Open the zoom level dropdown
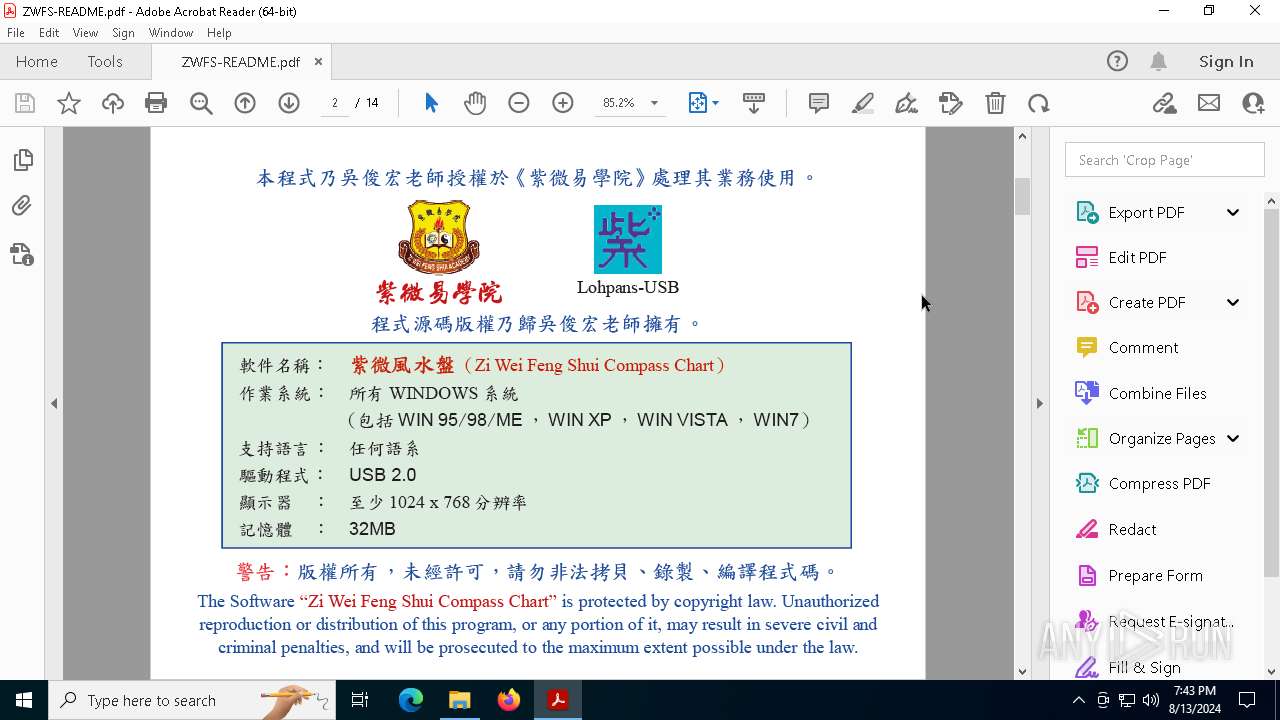The height and width of the screenshot is (720, 1280). pyautogui.click(x=654, y=103)
